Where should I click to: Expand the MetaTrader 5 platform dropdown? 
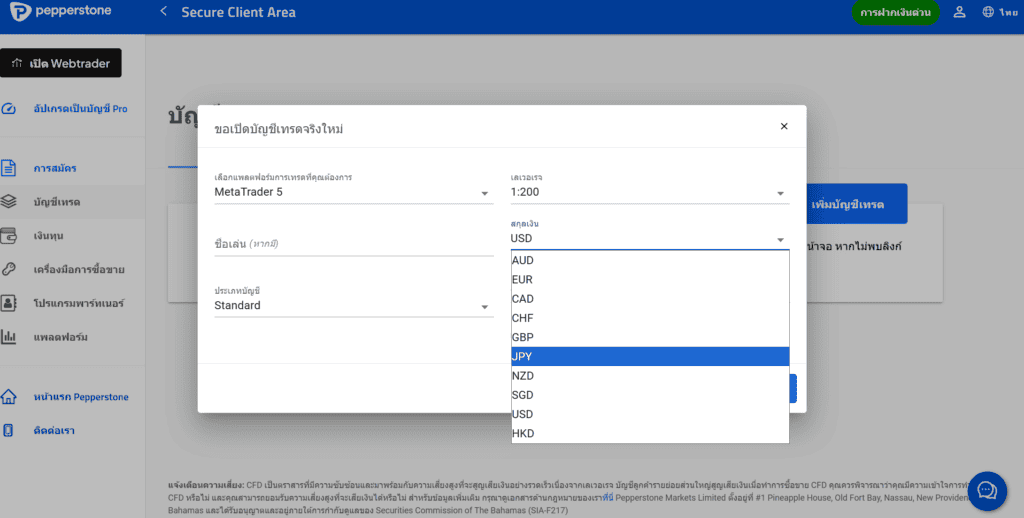click(353, 192)
